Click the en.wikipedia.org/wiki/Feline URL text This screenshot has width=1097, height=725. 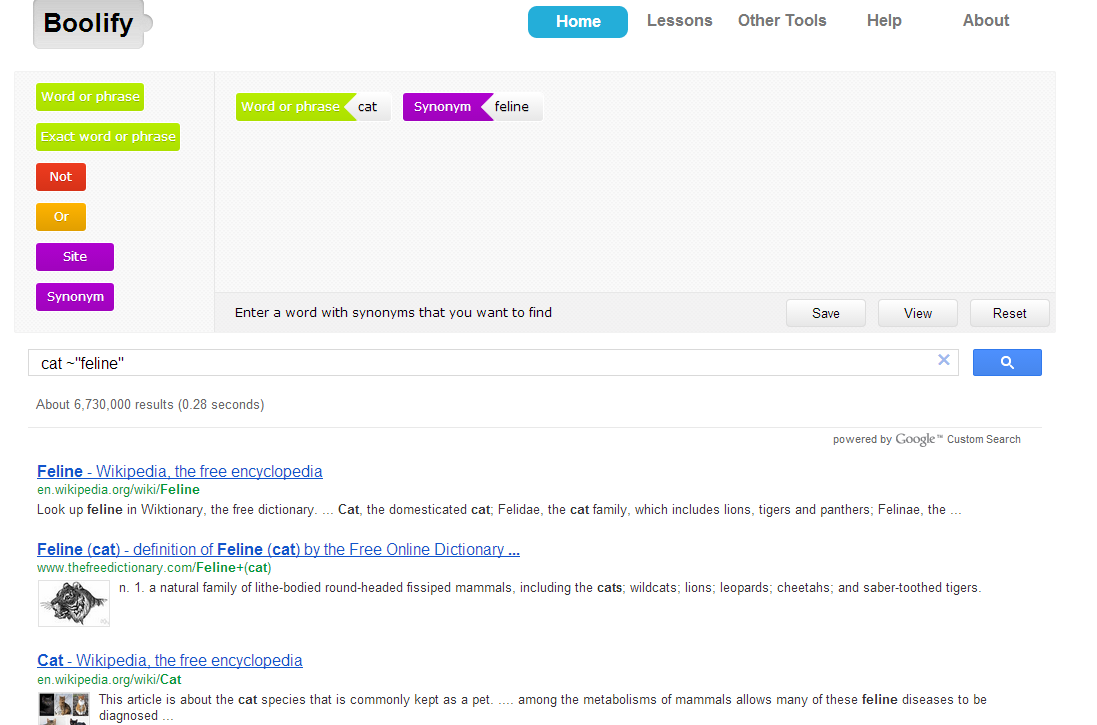118,490
